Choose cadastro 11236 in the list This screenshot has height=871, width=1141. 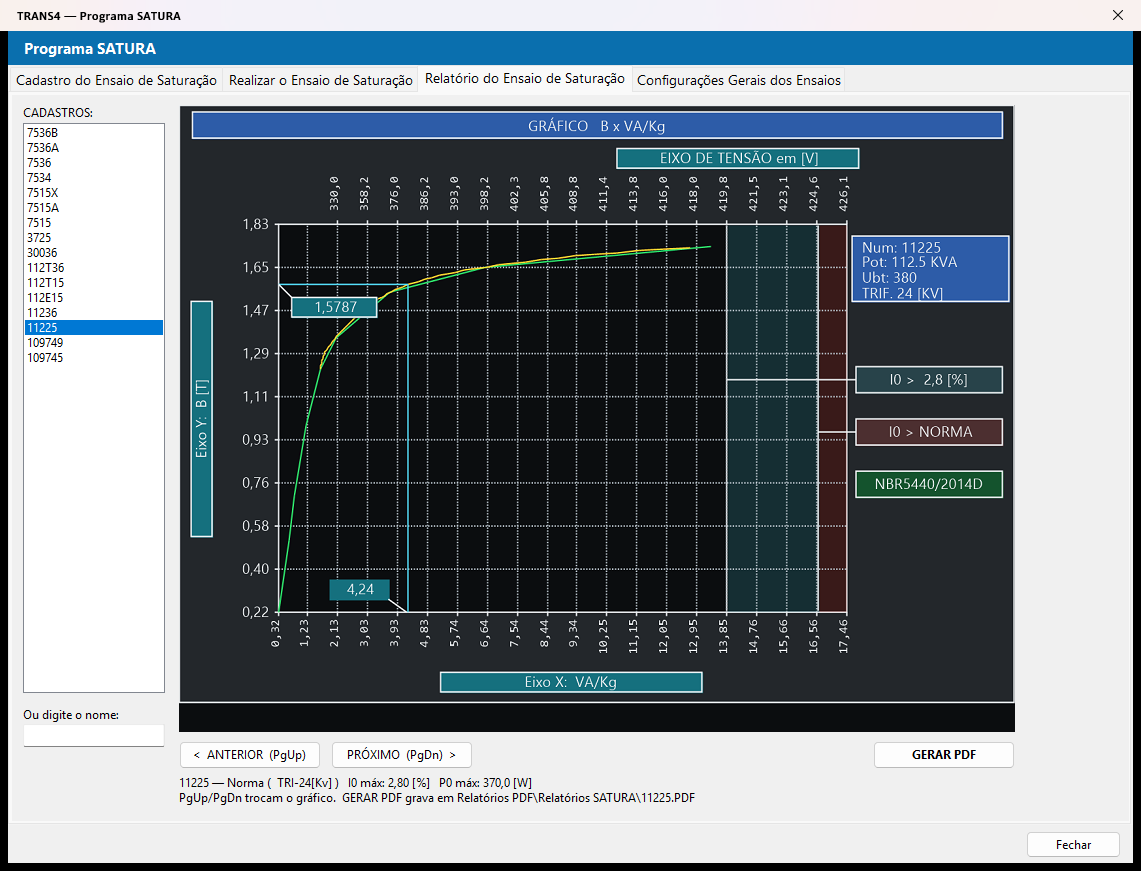(x=94, y=313)
